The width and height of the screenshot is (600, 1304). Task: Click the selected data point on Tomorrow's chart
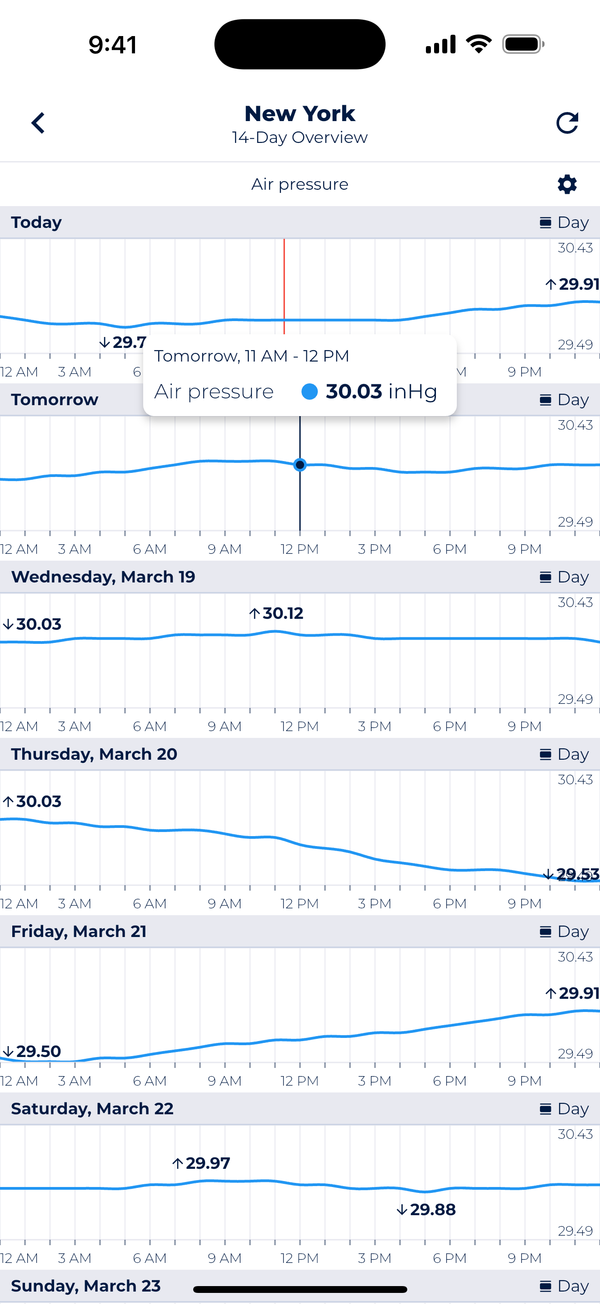point(299,464)
